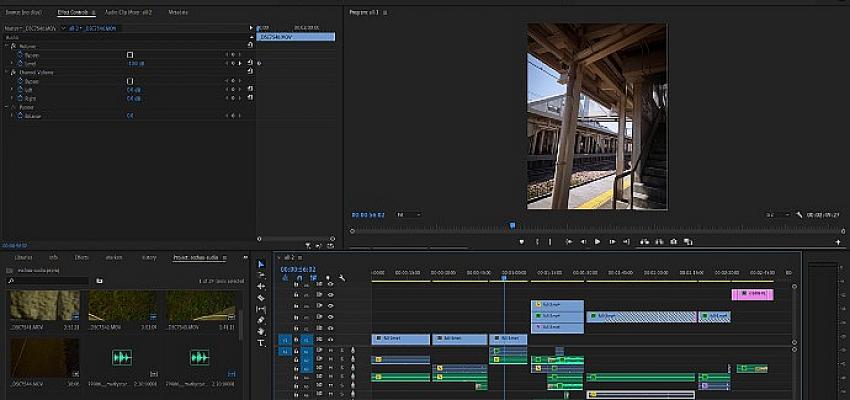Collapse the Channel Volume effect group
Image resolution: width=850 pixels, height=400 pixels.
[6, 72]
